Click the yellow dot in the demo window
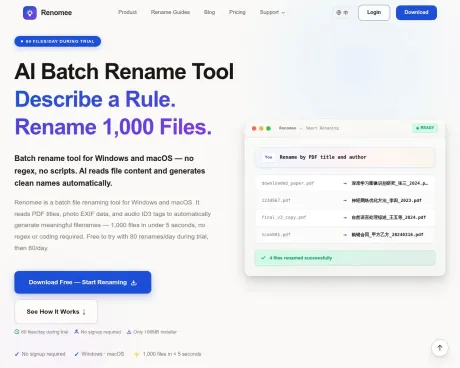460x368 pixels. click(x=261, y=128)
